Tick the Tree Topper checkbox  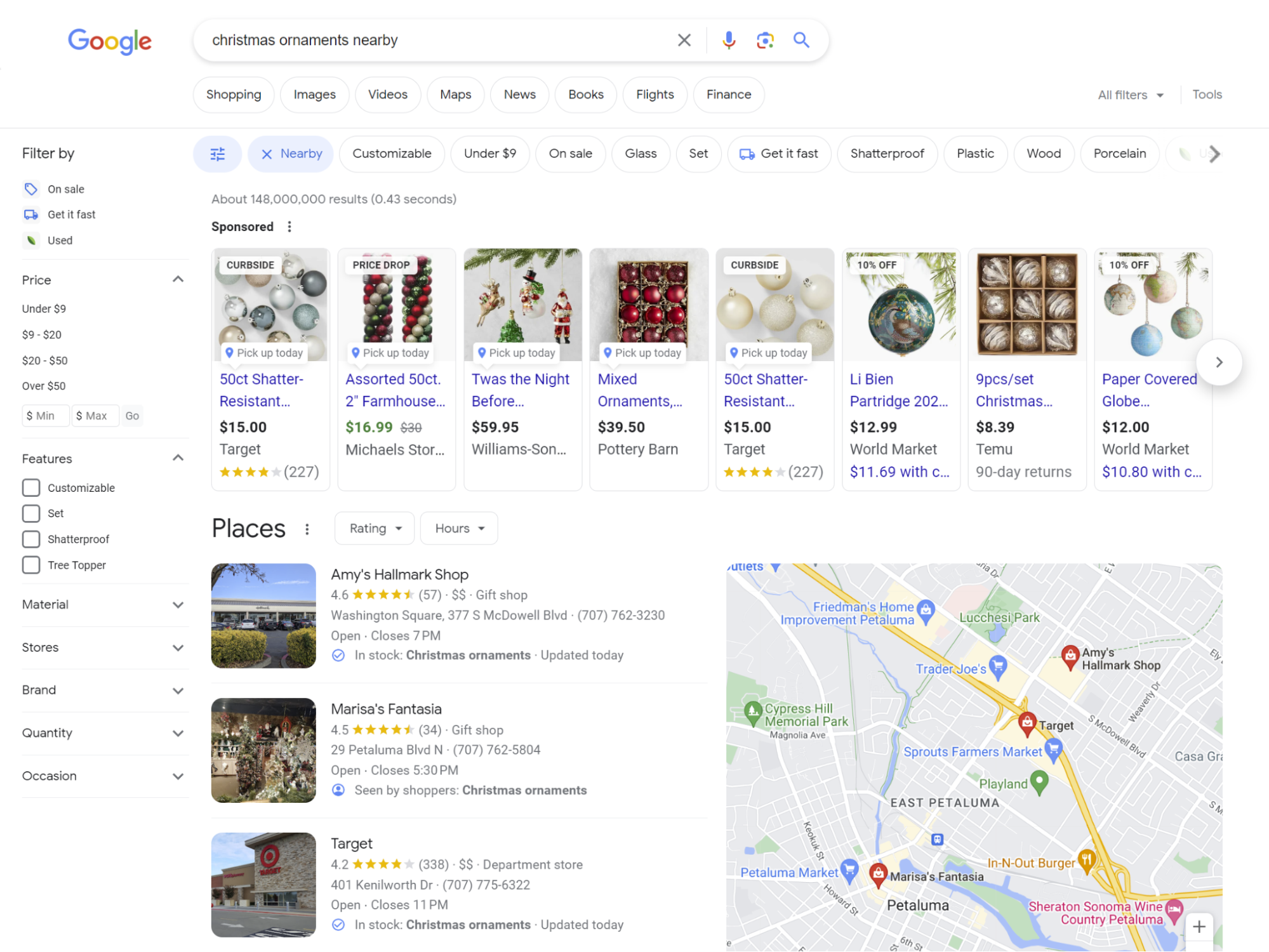[x=31, y=565]
